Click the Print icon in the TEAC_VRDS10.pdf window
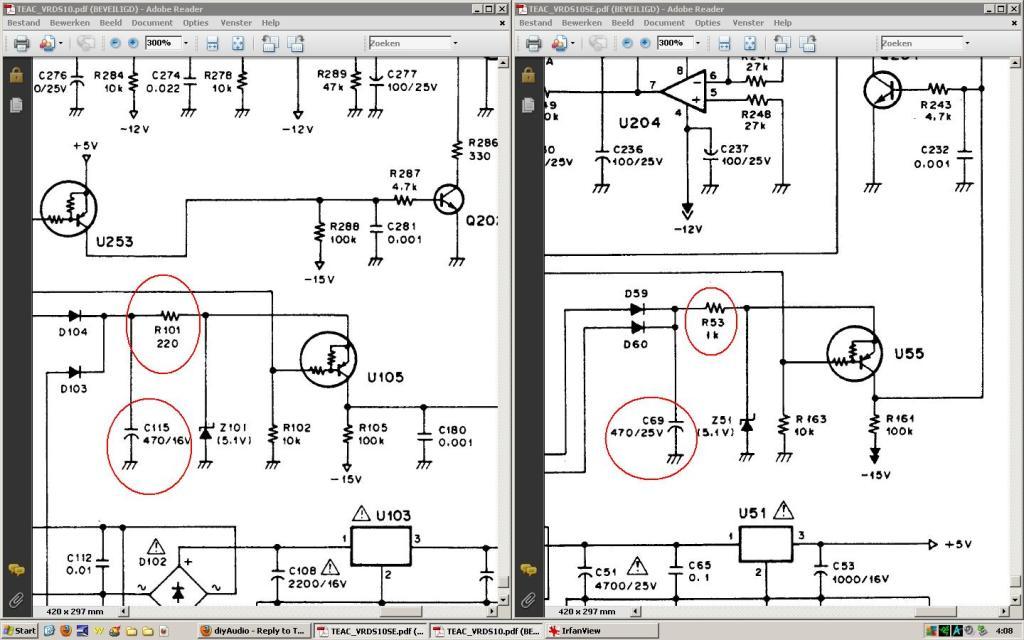The image size is (1024, 640). click(22, 43)
